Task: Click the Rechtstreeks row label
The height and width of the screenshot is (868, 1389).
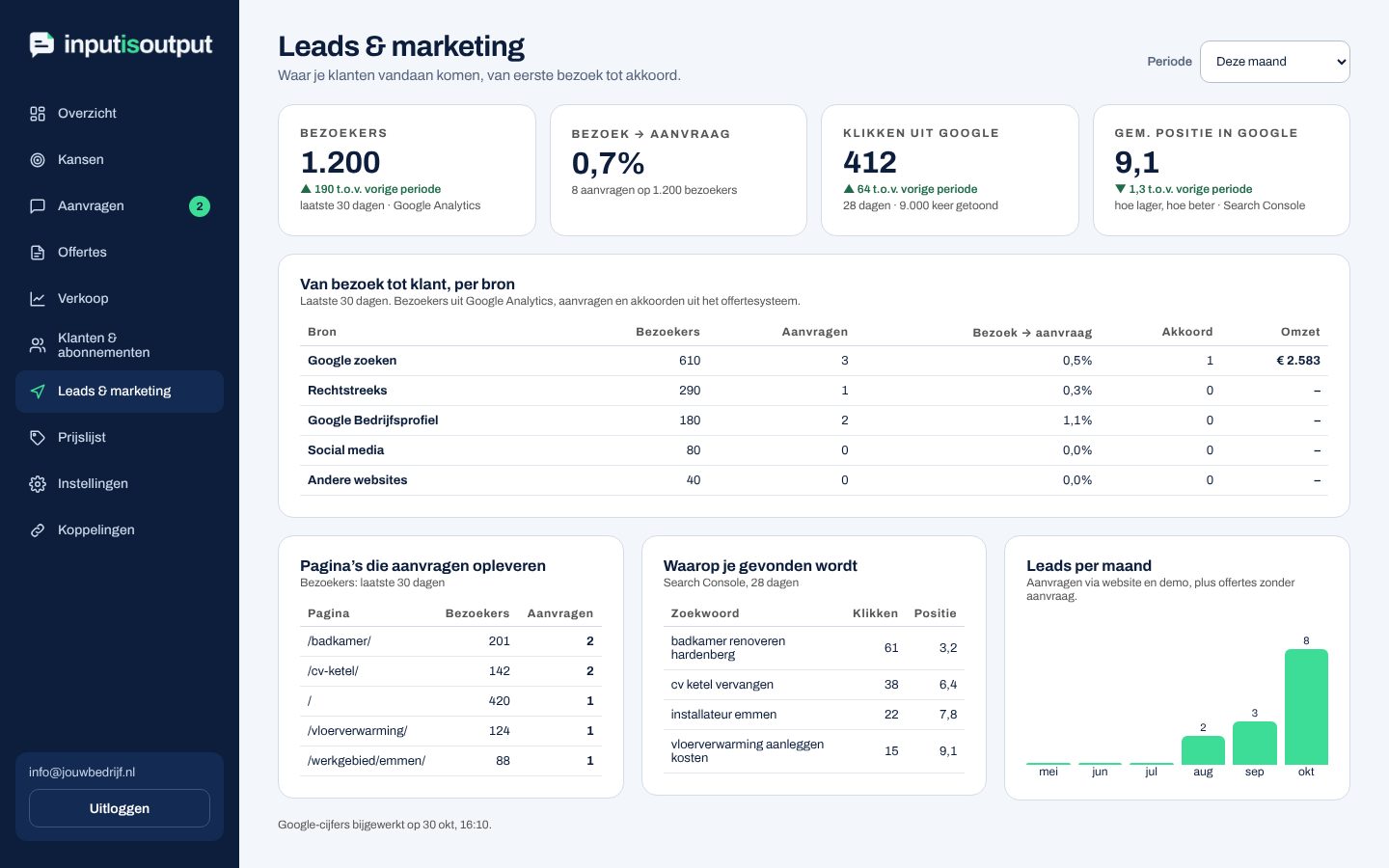Action: [347, 391]
